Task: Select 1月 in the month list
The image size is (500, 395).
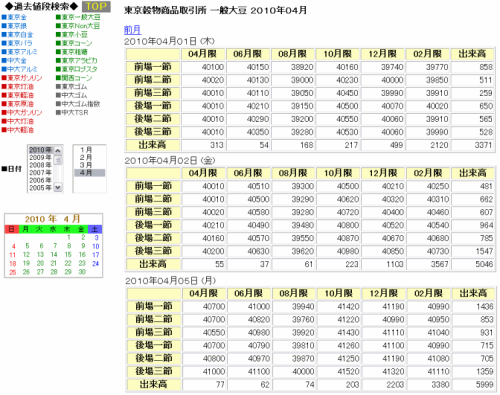Action: (x=86, y=150)
